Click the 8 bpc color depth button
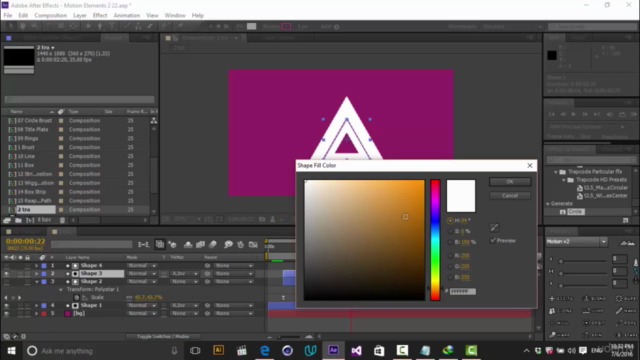 click(x=44, y=220)
